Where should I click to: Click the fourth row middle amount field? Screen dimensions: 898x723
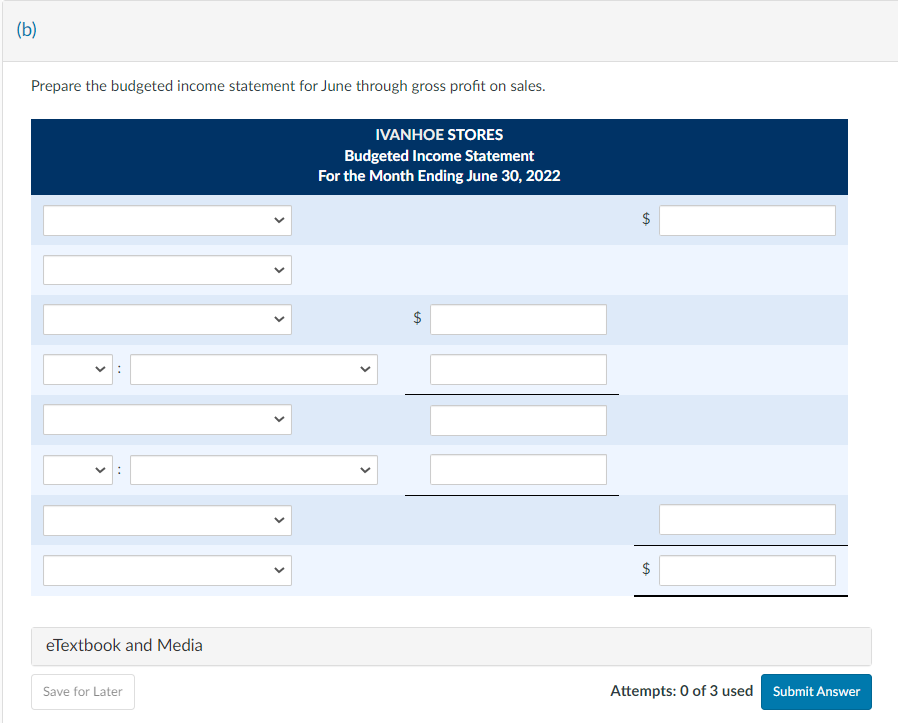pyautogui.click(x=518, y=370)
